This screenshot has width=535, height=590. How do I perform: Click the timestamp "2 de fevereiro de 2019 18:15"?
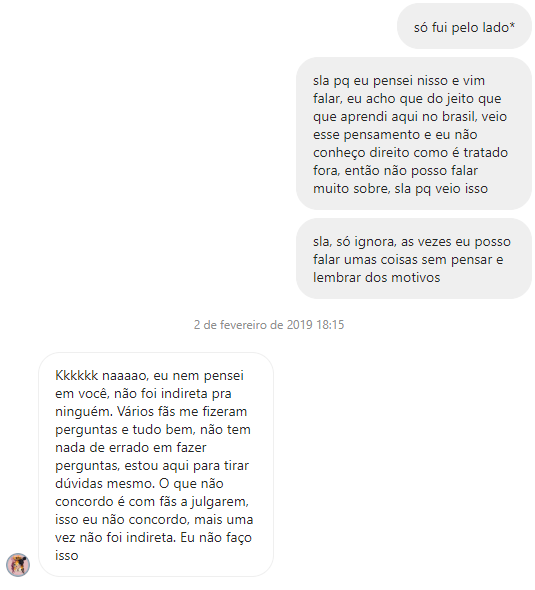(x=269, y=325)
